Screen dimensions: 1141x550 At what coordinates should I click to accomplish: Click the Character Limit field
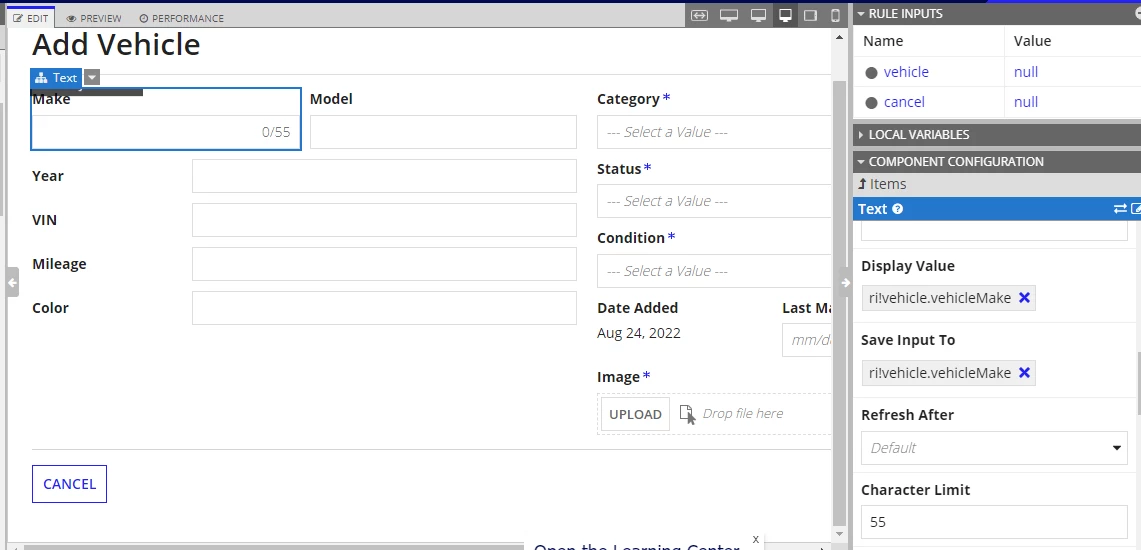pos(994,522)
